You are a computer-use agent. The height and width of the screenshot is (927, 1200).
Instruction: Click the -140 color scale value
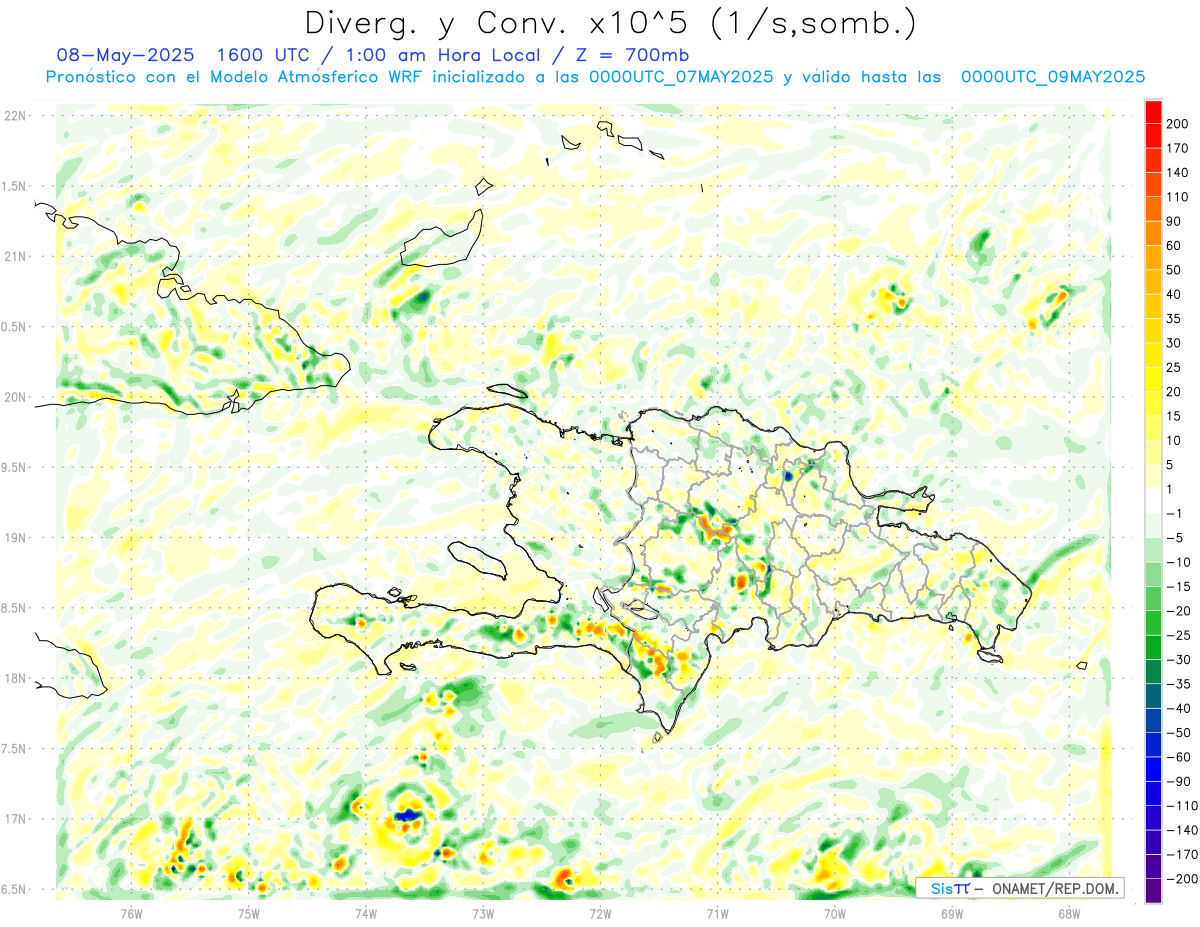click(x=1183, y=829)
